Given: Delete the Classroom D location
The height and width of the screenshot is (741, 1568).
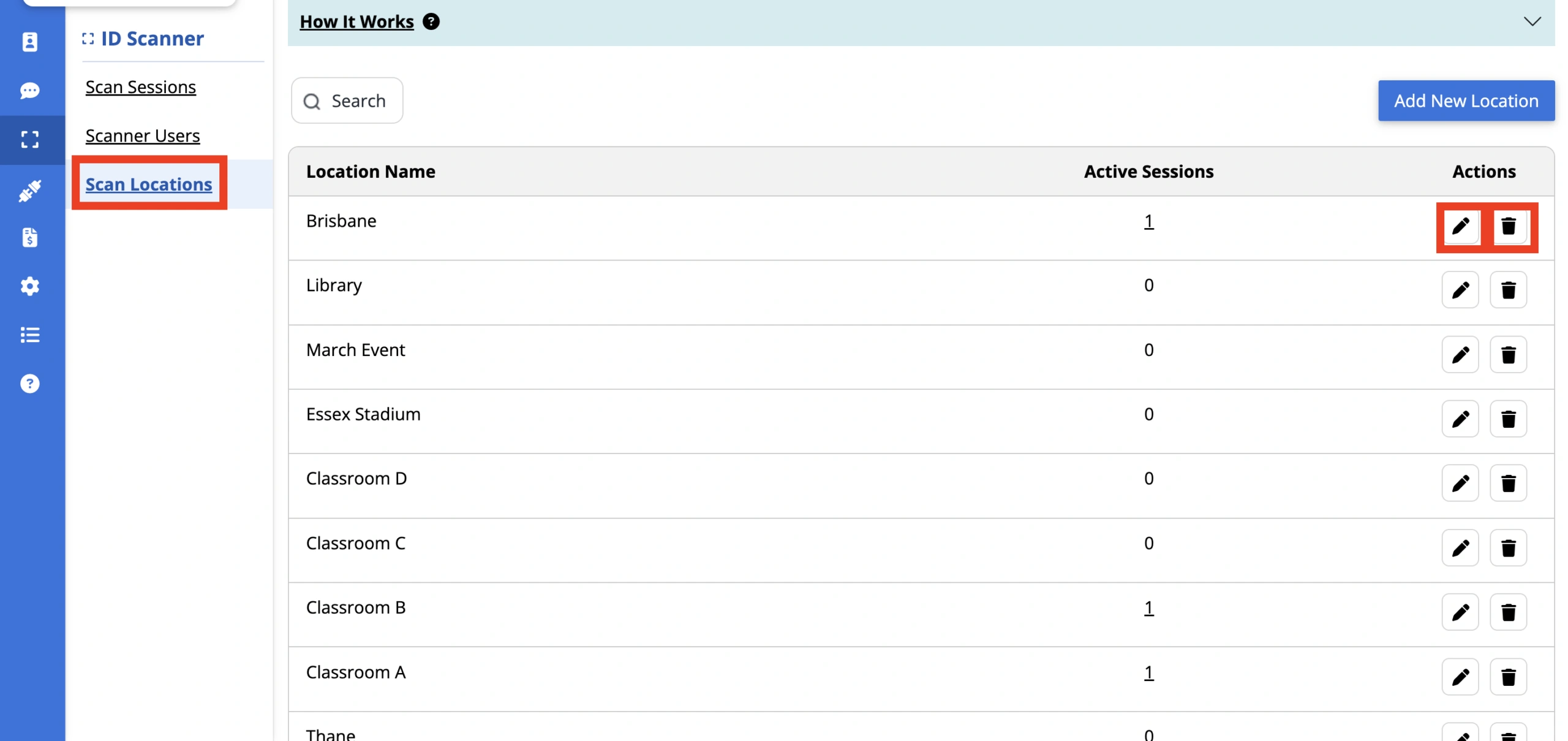Looking at the screenshot, I should 1508,483.
